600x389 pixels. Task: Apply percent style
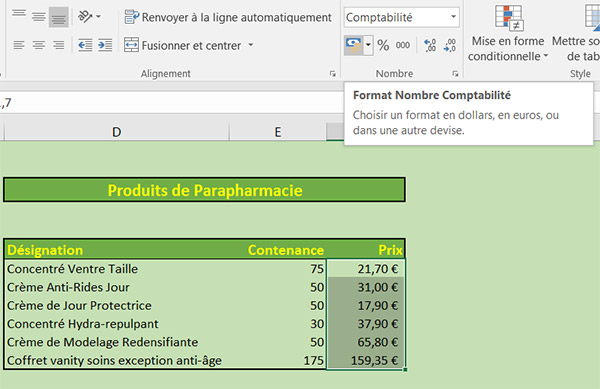click(383, 45)
